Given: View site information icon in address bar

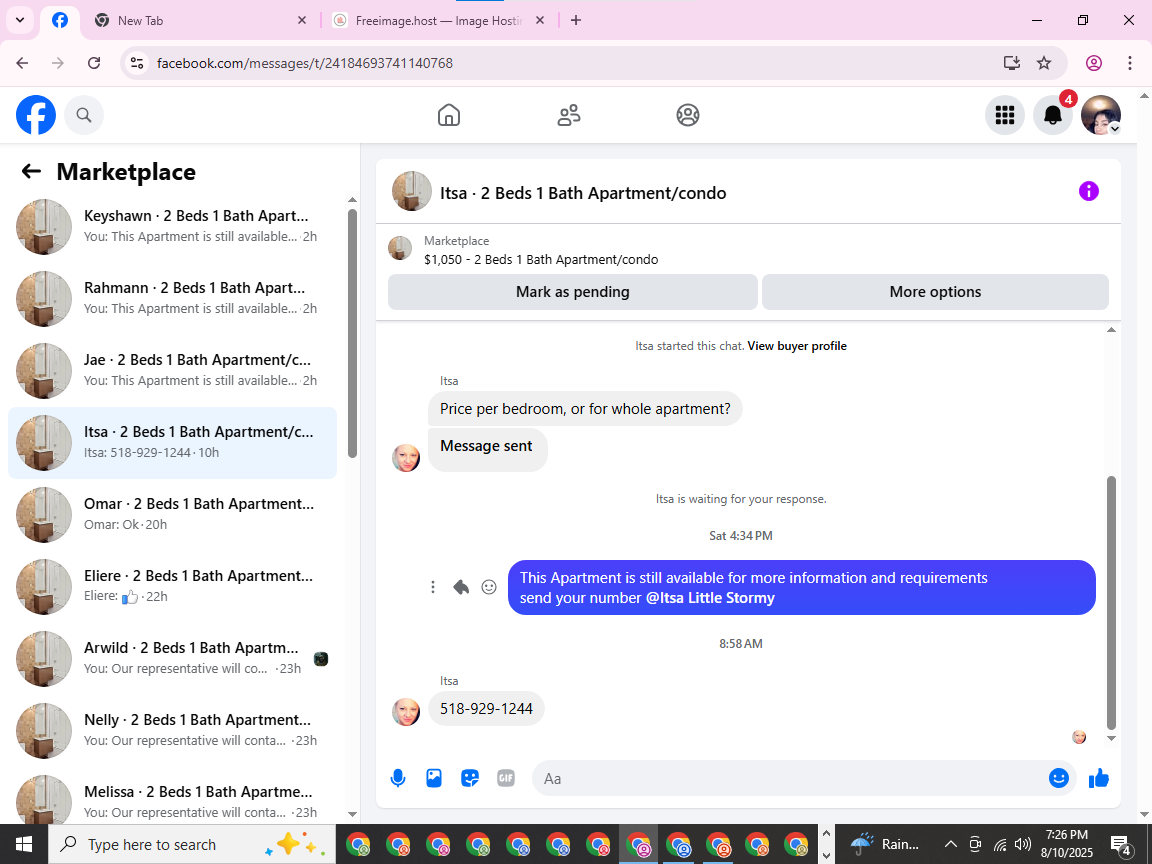Looking at the screenshot, I should (x=137, y=63).
